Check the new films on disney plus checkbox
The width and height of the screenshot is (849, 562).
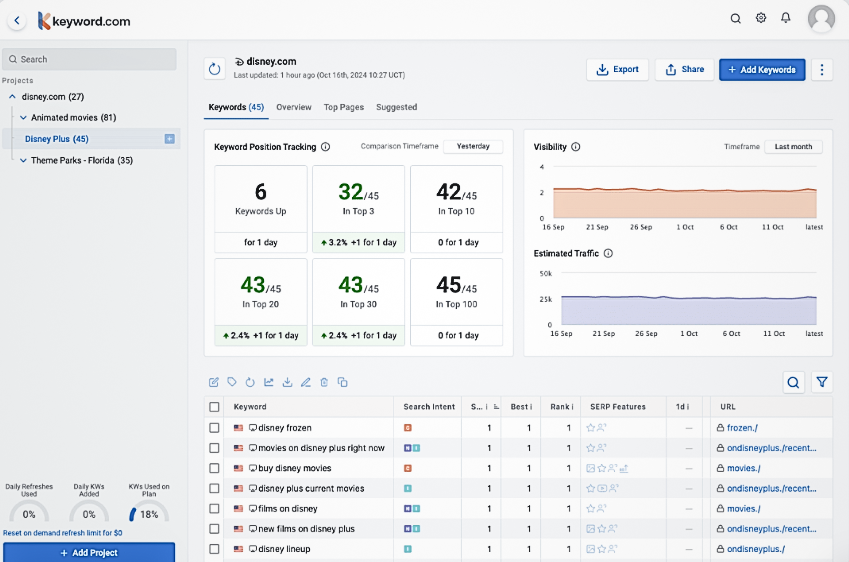[x=214, y=528]
